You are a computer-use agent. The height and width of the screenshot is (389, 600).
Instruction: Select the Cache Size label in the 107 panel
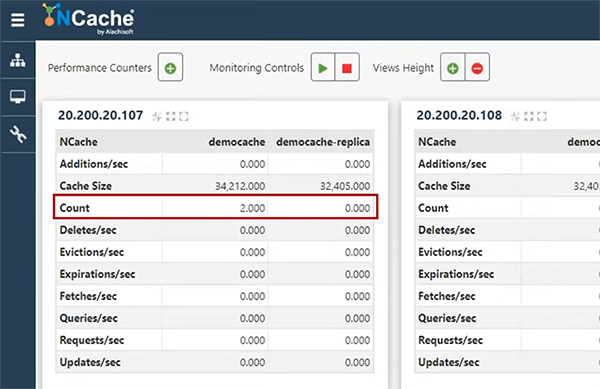pyautogui.click(x=86, y=186)
